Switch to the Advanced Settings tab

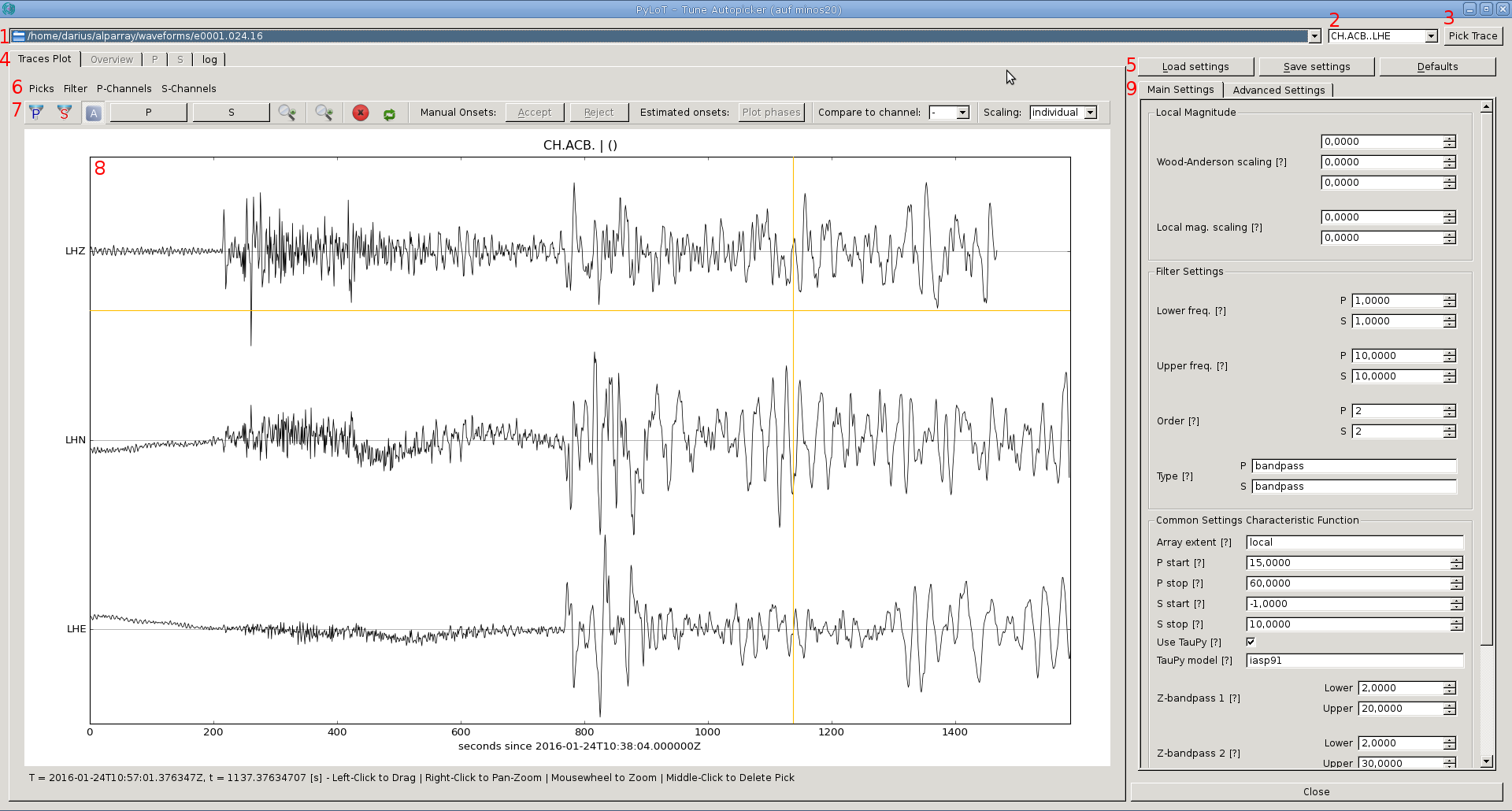pyautogui.click(x=1278, y=90)
